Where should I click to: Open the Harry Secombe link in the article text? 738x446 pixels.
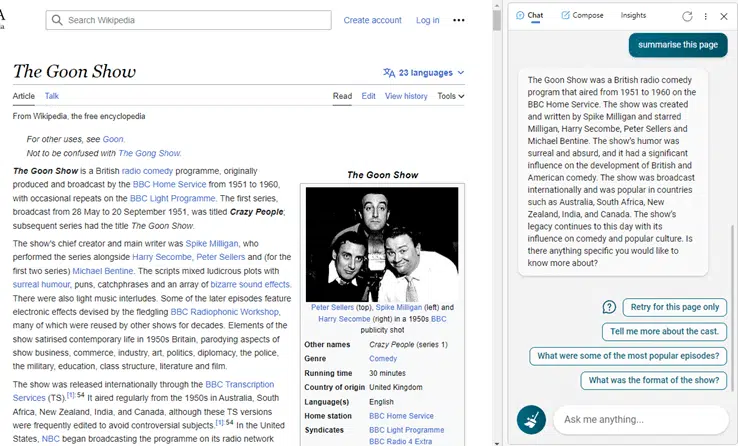(x=161, y=257)
